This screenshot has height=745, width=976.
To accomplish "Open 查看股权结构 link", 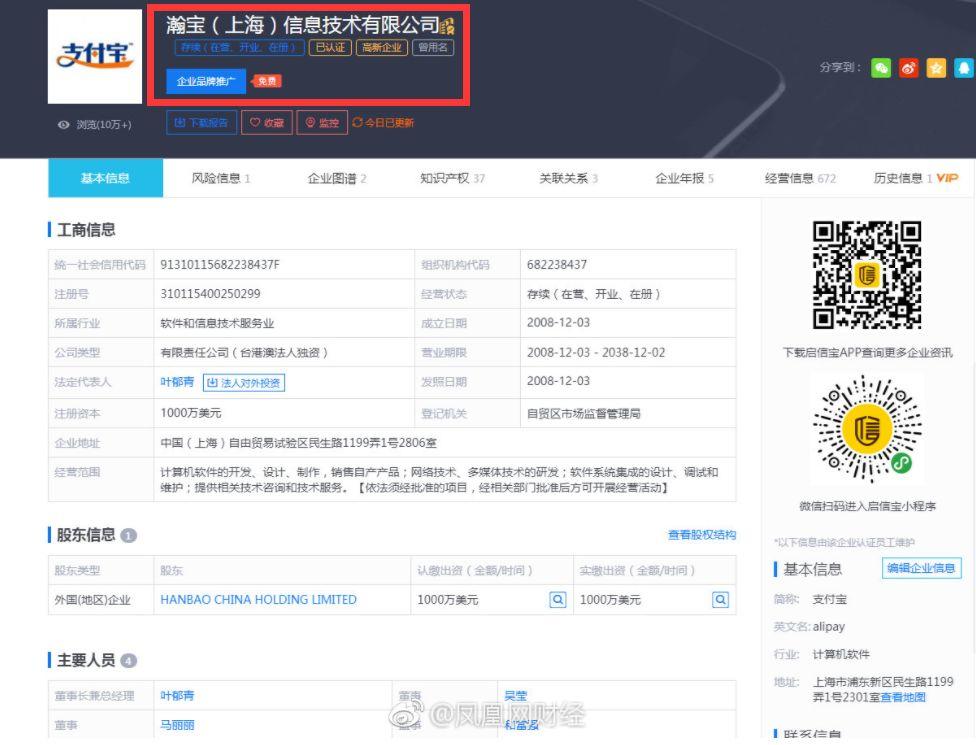I will pyautogui.click(x=702, y=535).
